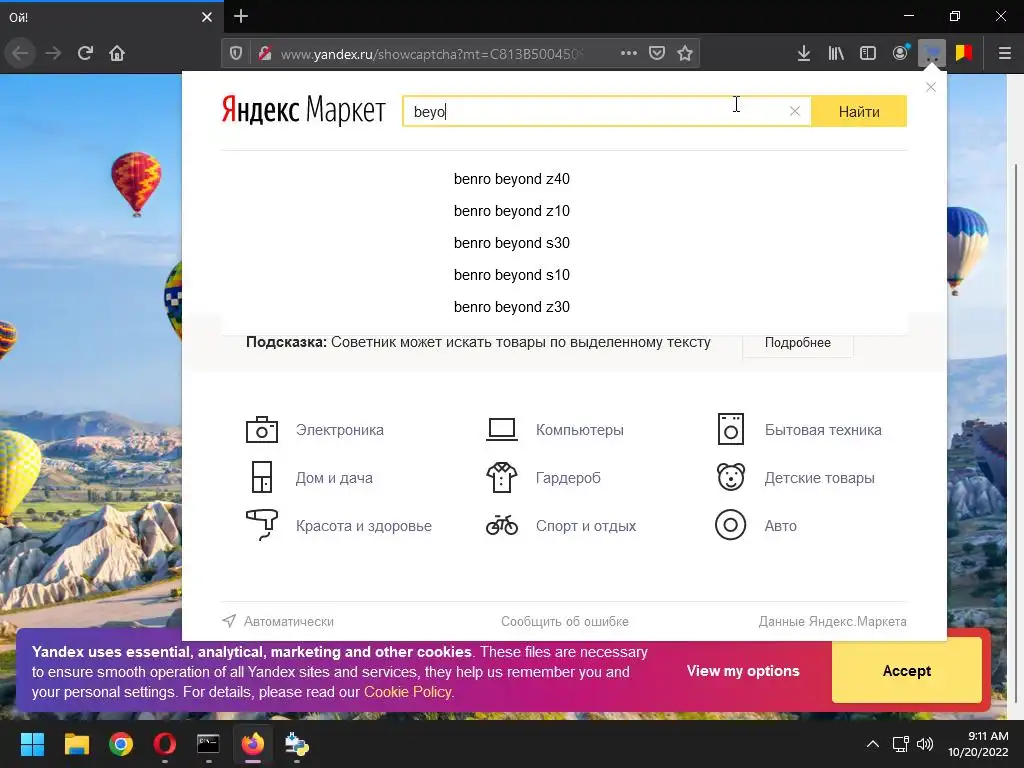The height and width of the screenshot is (768, 1024).
Task: Select suggestion benro beyond z30
Action: tap(512, 307)
